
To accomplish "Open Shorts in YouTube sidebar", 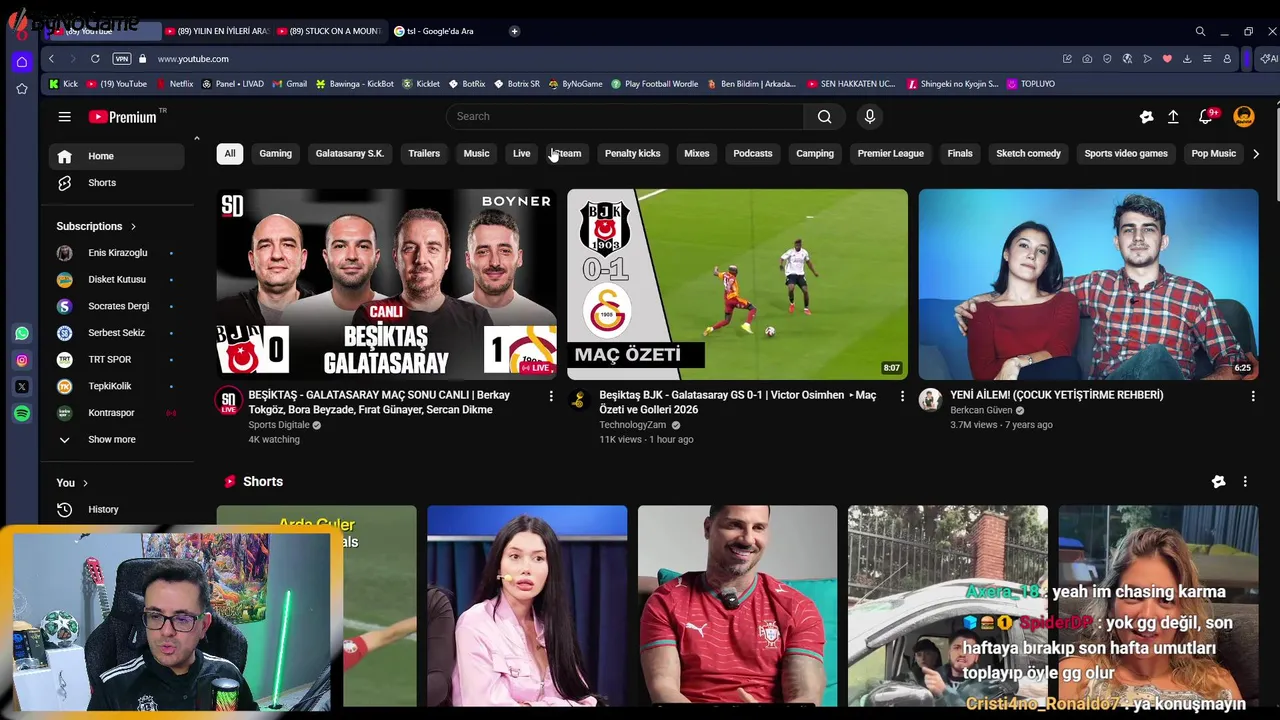I will pos(117,183).
